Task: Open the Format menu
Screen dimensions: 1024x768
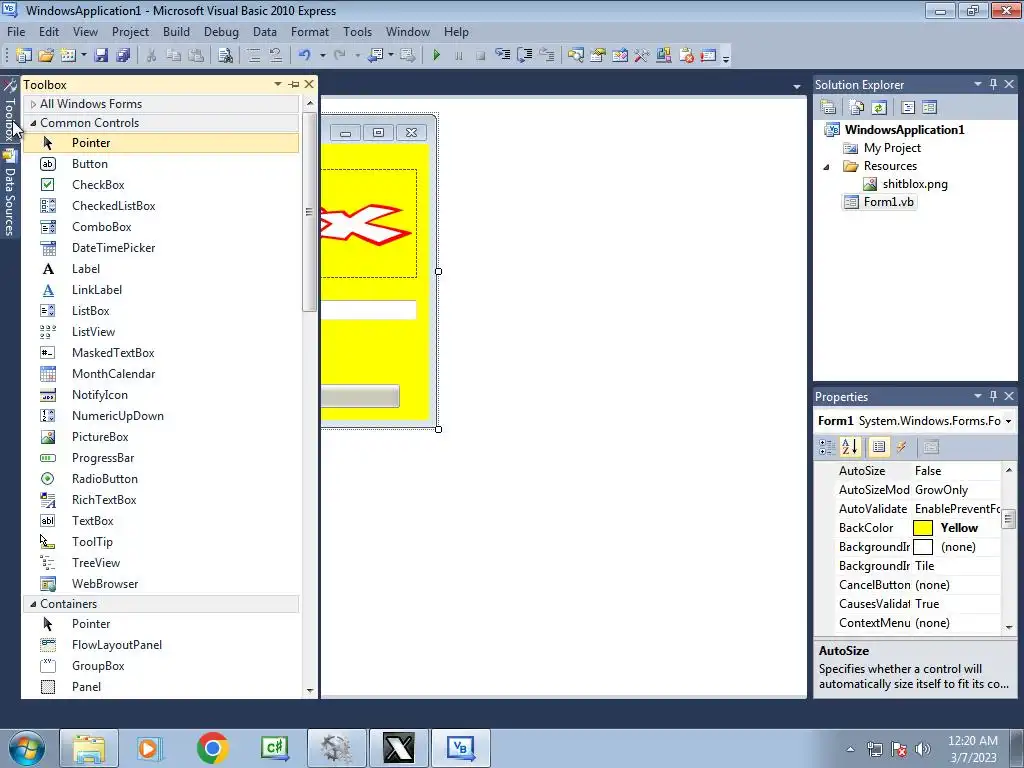Action: point(310,31)
